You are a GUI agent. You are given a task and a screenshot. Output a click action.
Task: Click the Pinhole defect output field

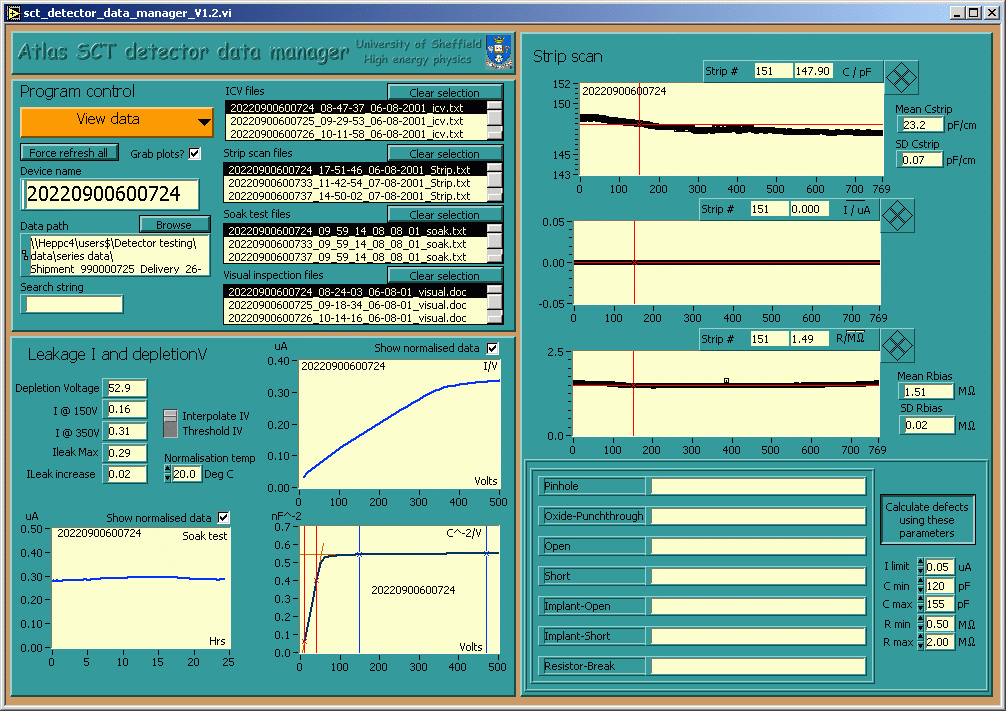(758, 486)
